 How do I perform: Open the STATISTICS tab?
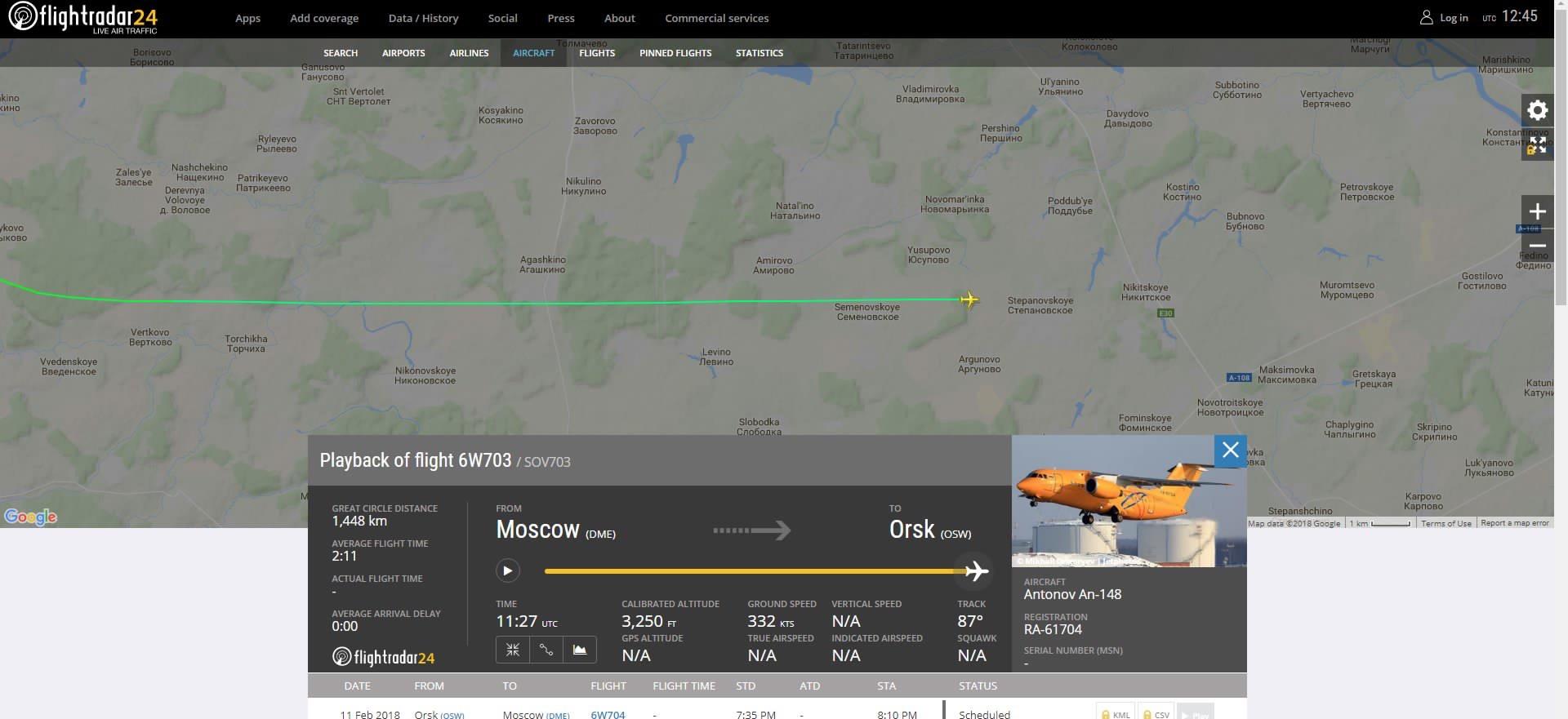click(x=759, y=53)
